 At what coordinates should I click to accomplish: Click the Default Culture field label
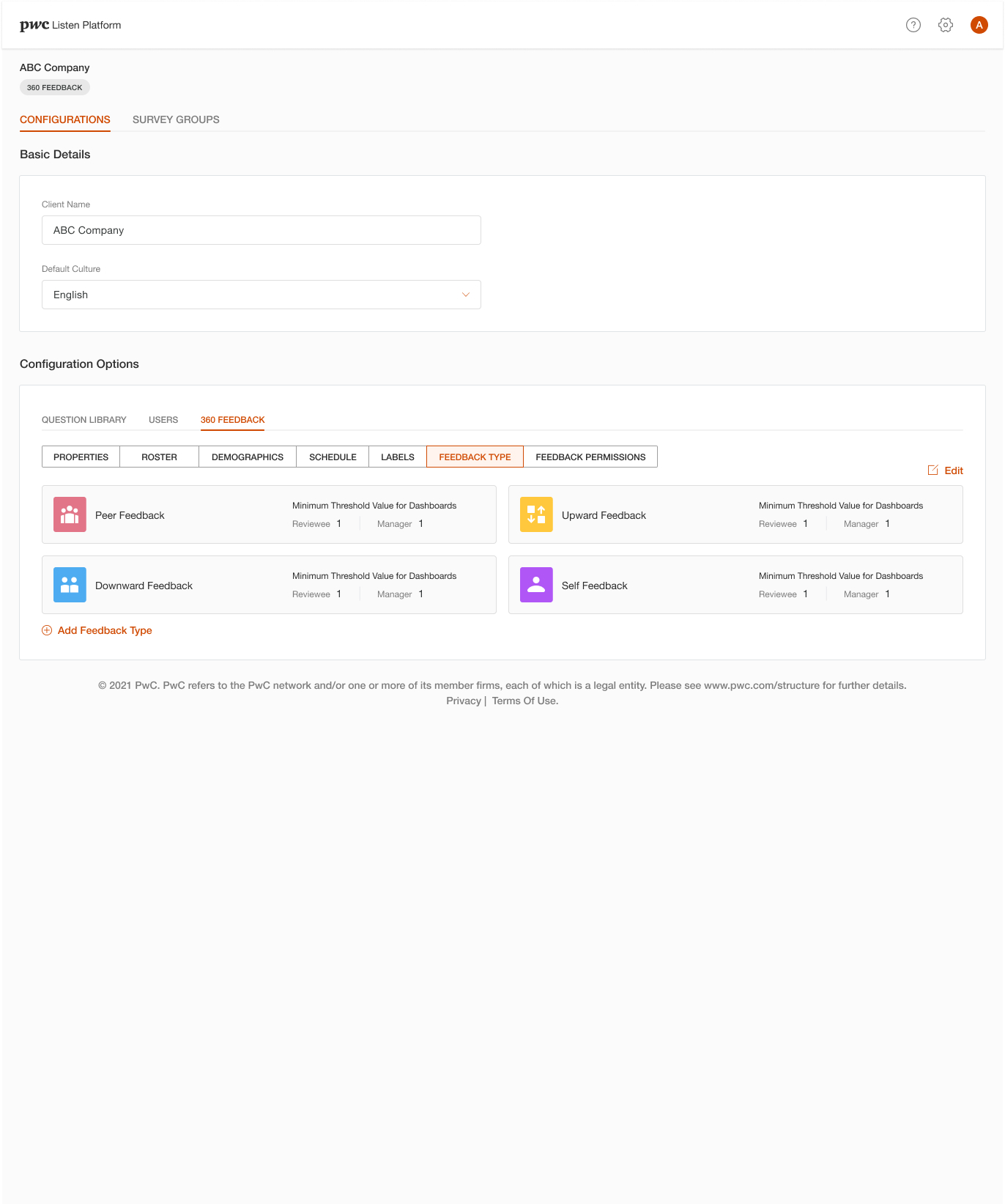click(x=71, y=269)
